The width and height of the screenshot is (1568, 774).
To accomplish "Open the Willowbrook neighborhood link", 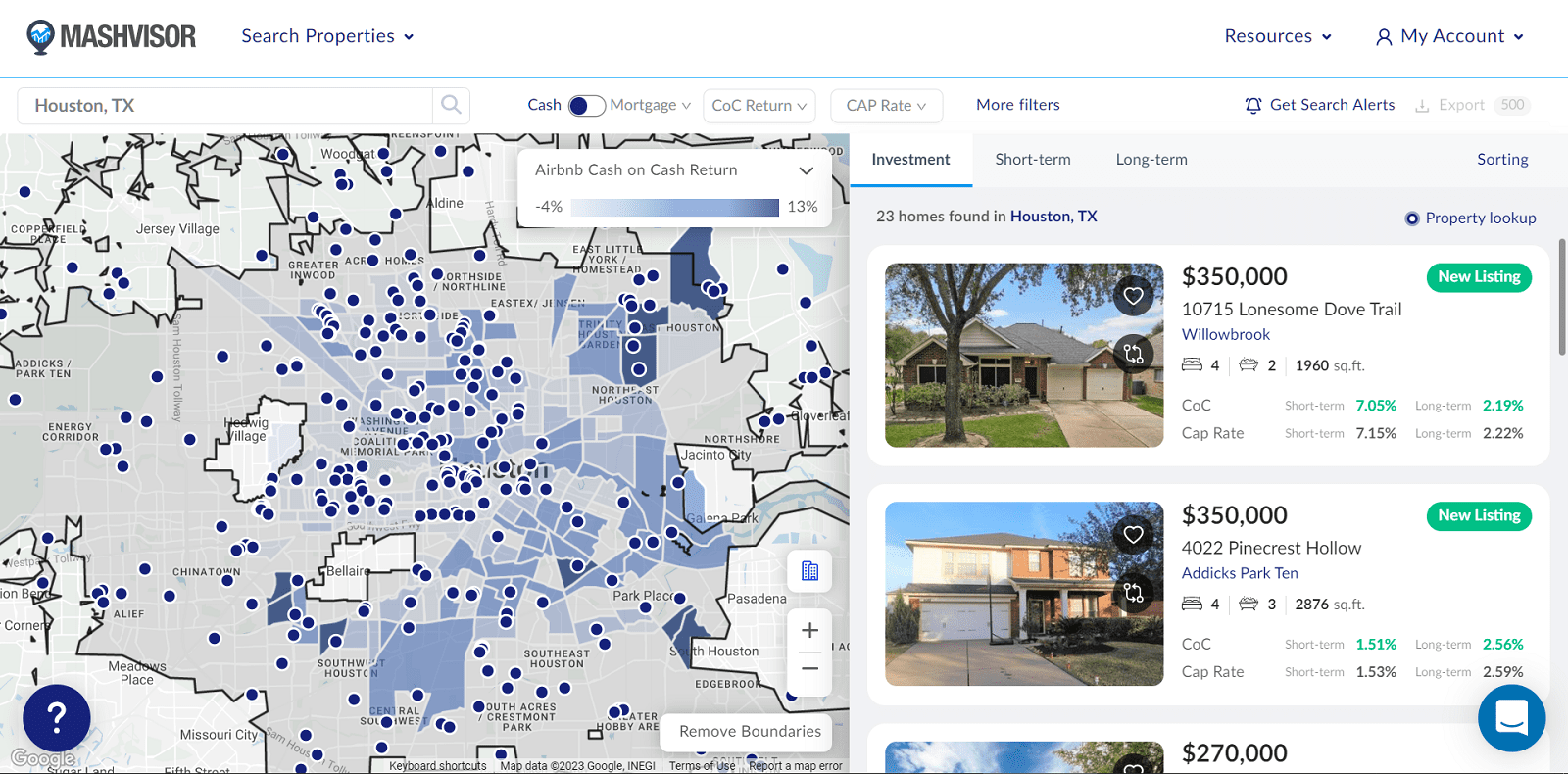I will (1226, 334).
